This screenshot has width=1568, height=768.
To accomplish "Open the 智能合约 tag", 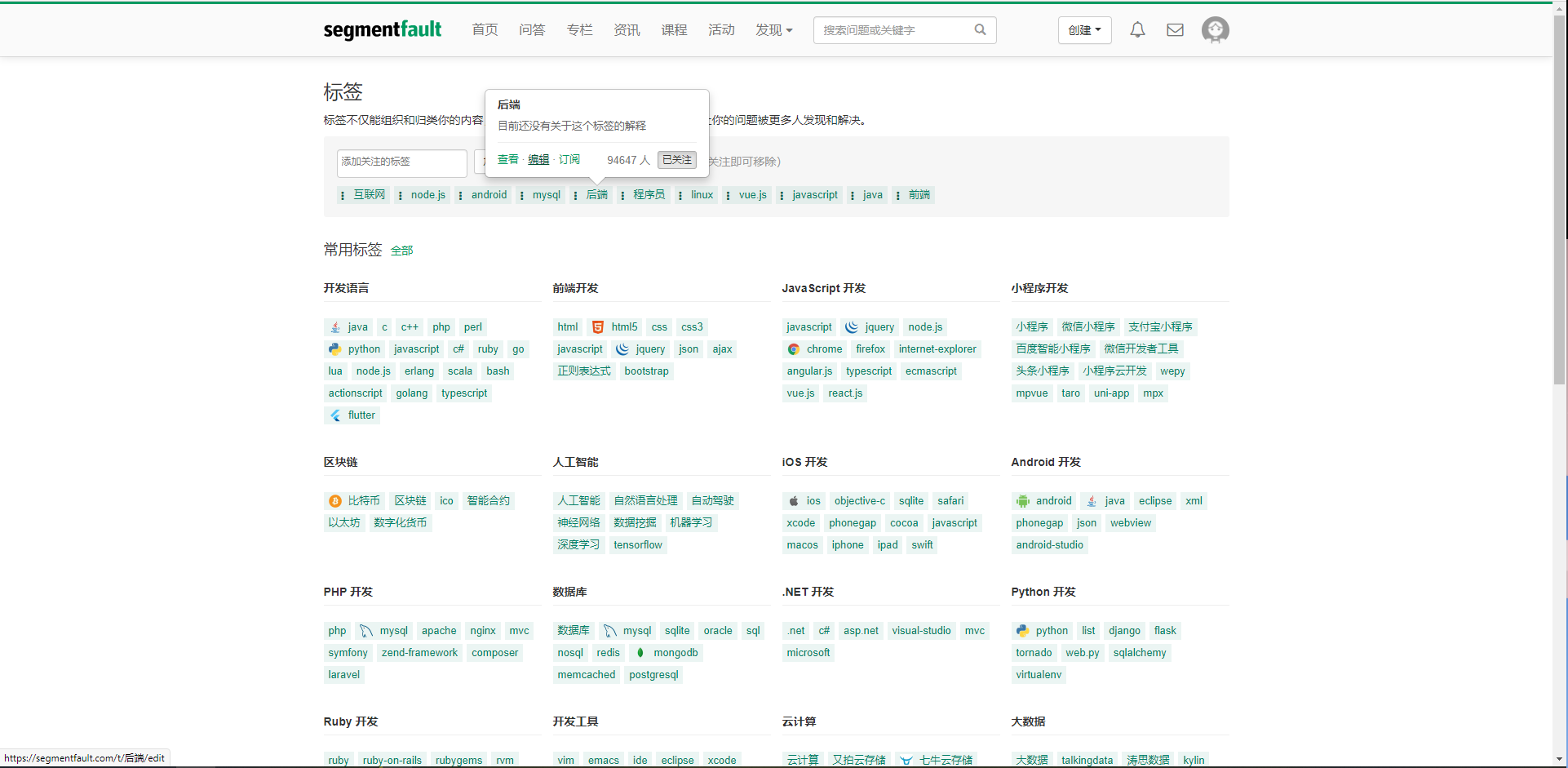I will point(489,501).
